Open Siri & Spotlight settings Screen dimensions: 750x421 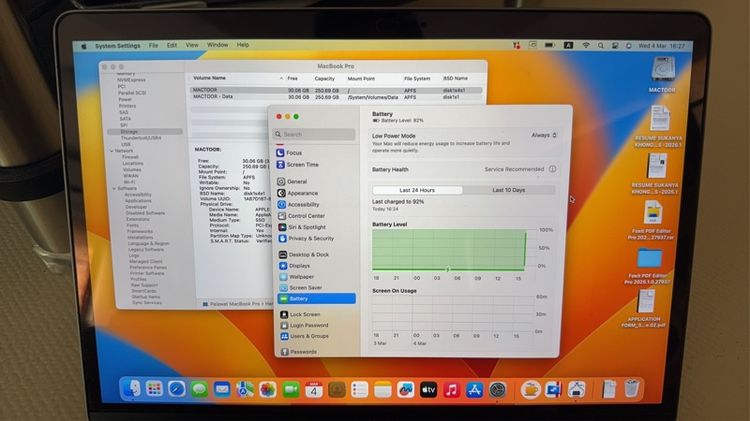(x=302, y=227)
